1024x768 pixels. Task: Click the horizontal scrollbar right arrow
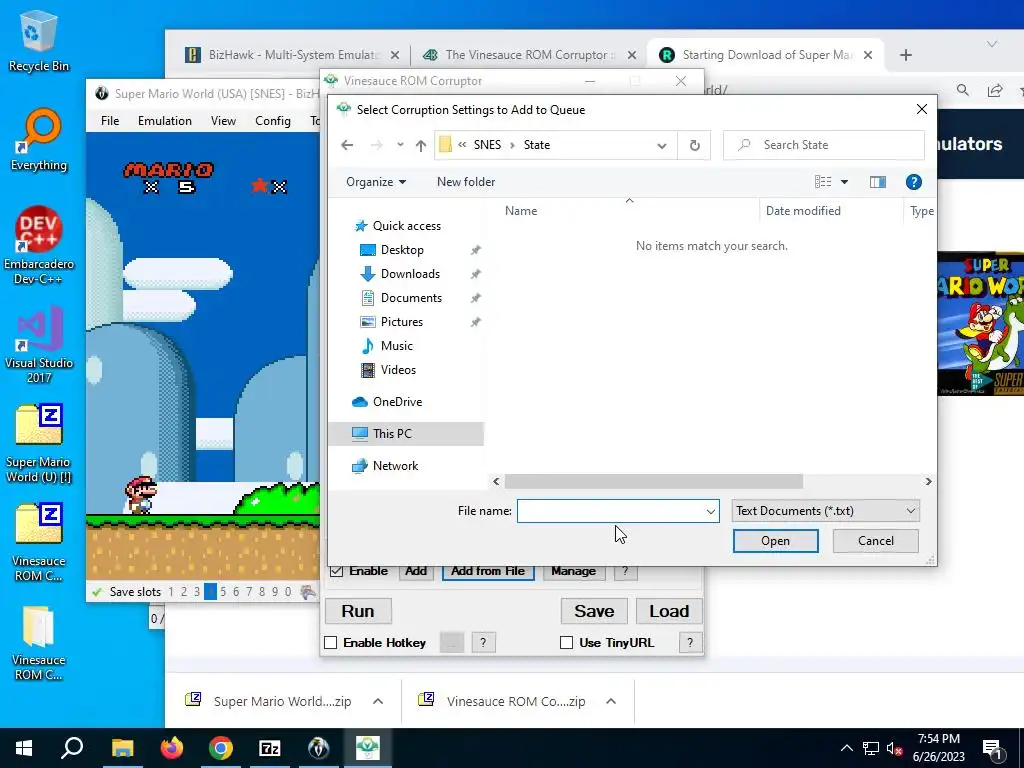click(928, 481)
